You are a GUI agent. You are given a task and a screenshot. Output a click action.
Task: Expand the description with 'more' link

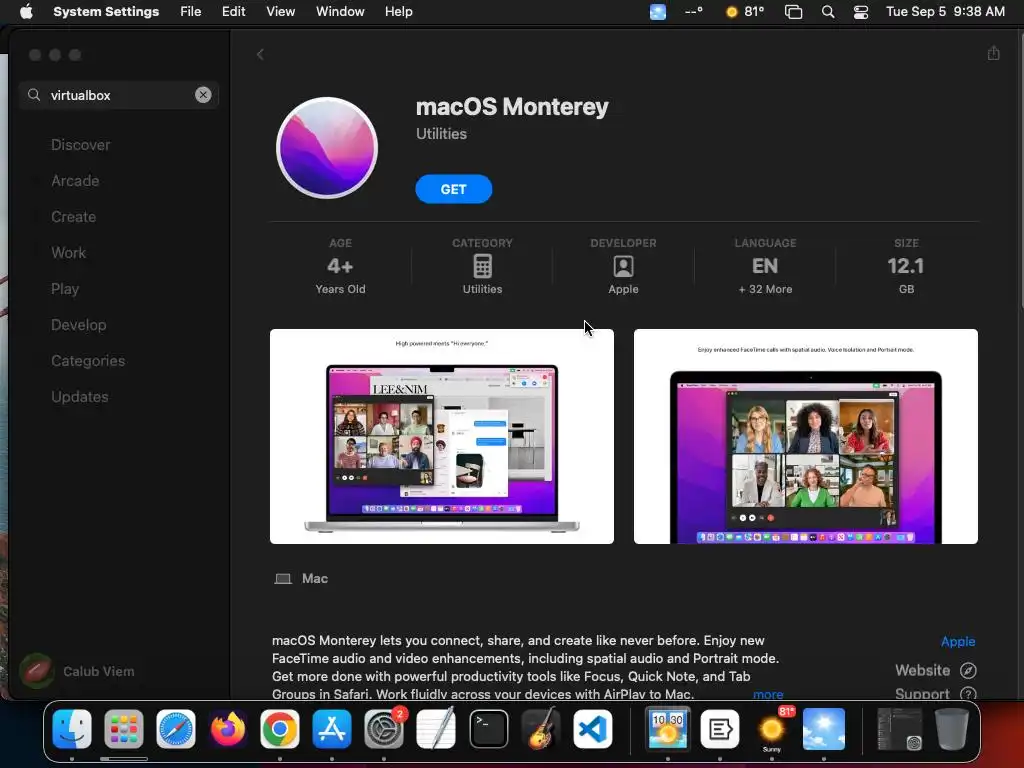click(767, 694)
